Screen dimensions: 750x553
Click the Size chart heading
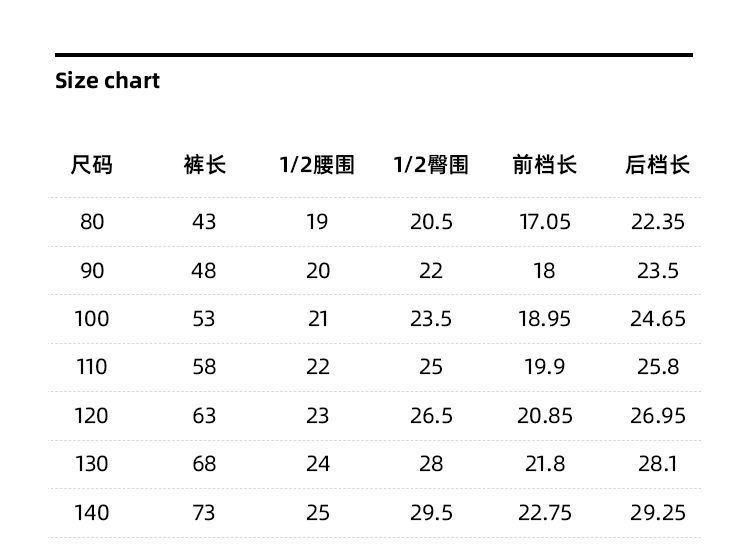coord(107,81)
